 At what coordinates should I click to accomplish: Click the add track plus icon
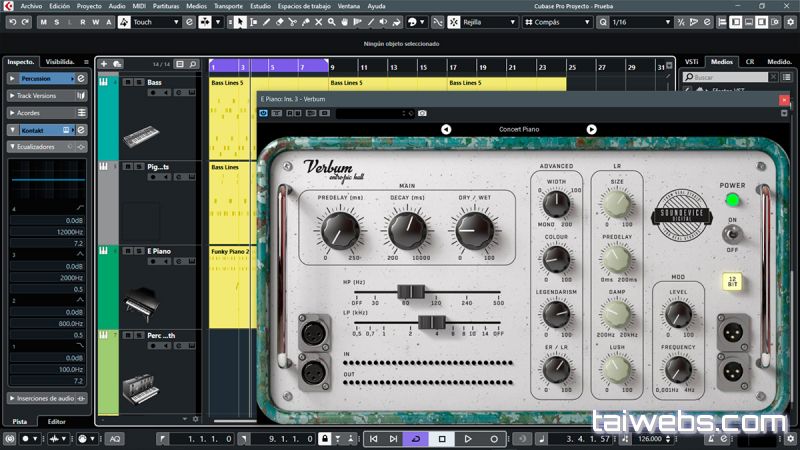tap(104, 64)
